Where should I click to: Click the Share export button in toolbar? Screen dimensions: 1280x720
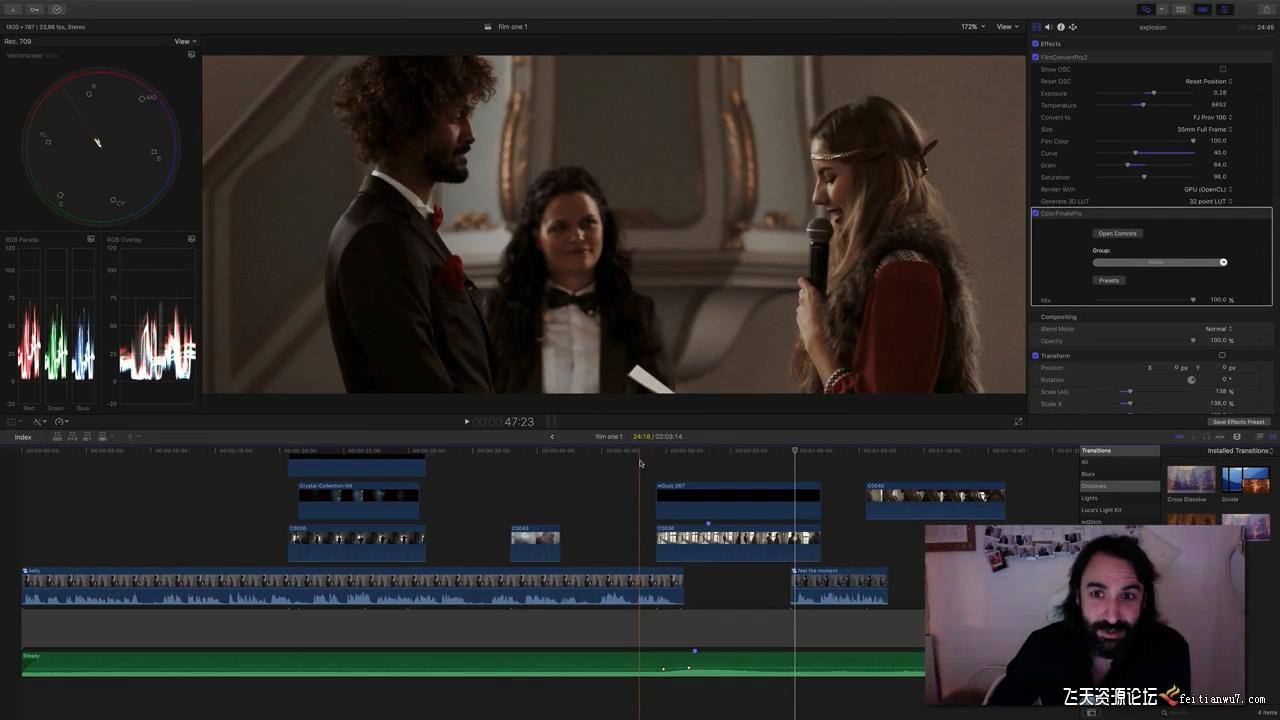[x=1267, y=9]
